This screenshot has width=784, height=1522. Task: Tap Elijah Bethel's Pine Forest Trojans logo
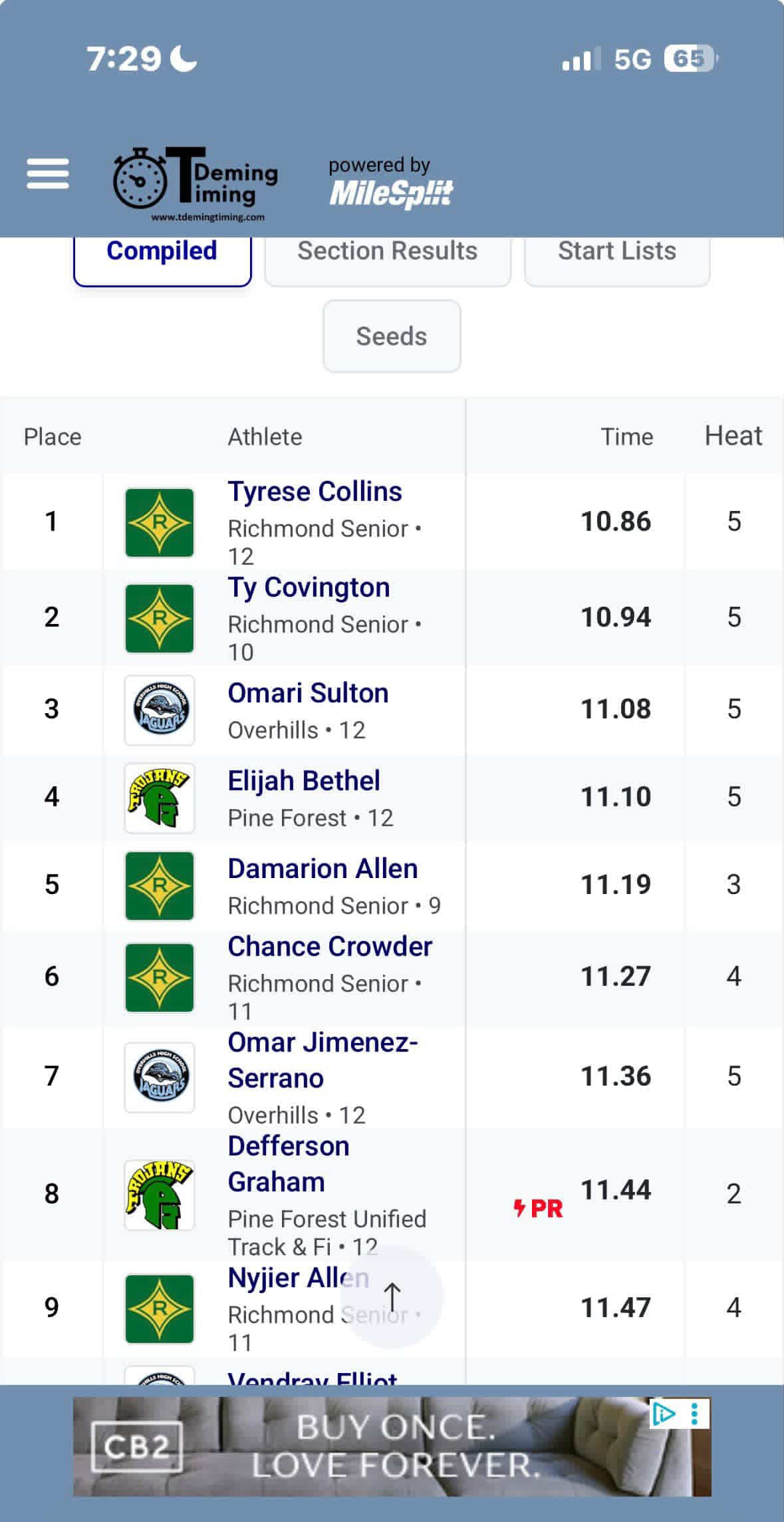click(x=160, y=798)
